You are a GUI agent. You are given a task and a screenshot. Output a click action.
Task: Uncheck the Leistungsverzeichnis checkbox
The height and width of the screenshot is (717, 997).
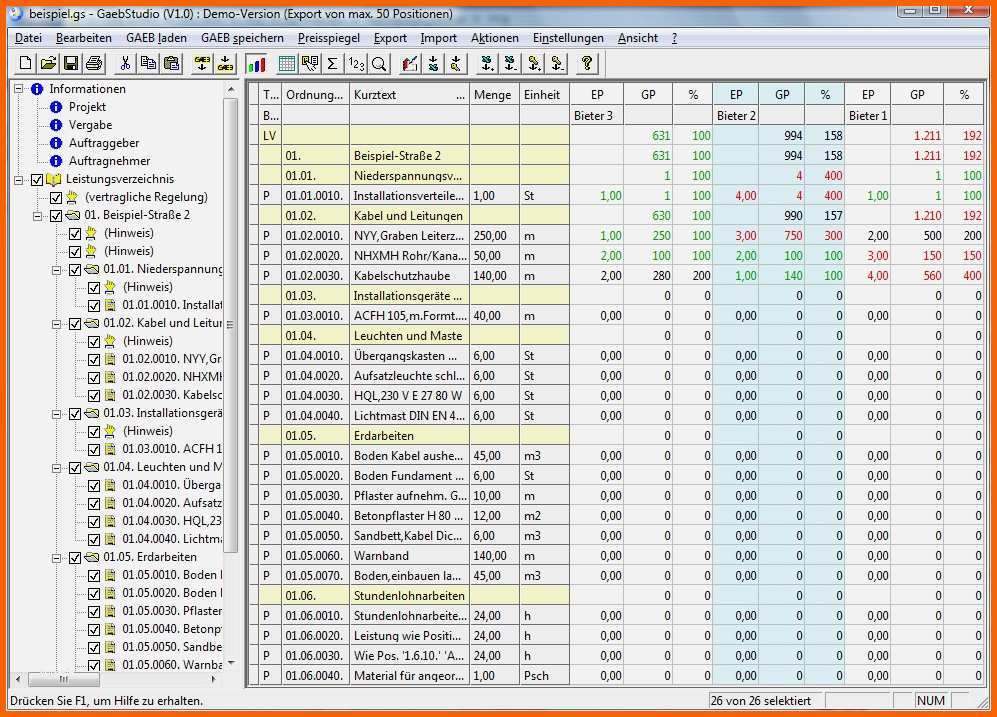(37, 179)
